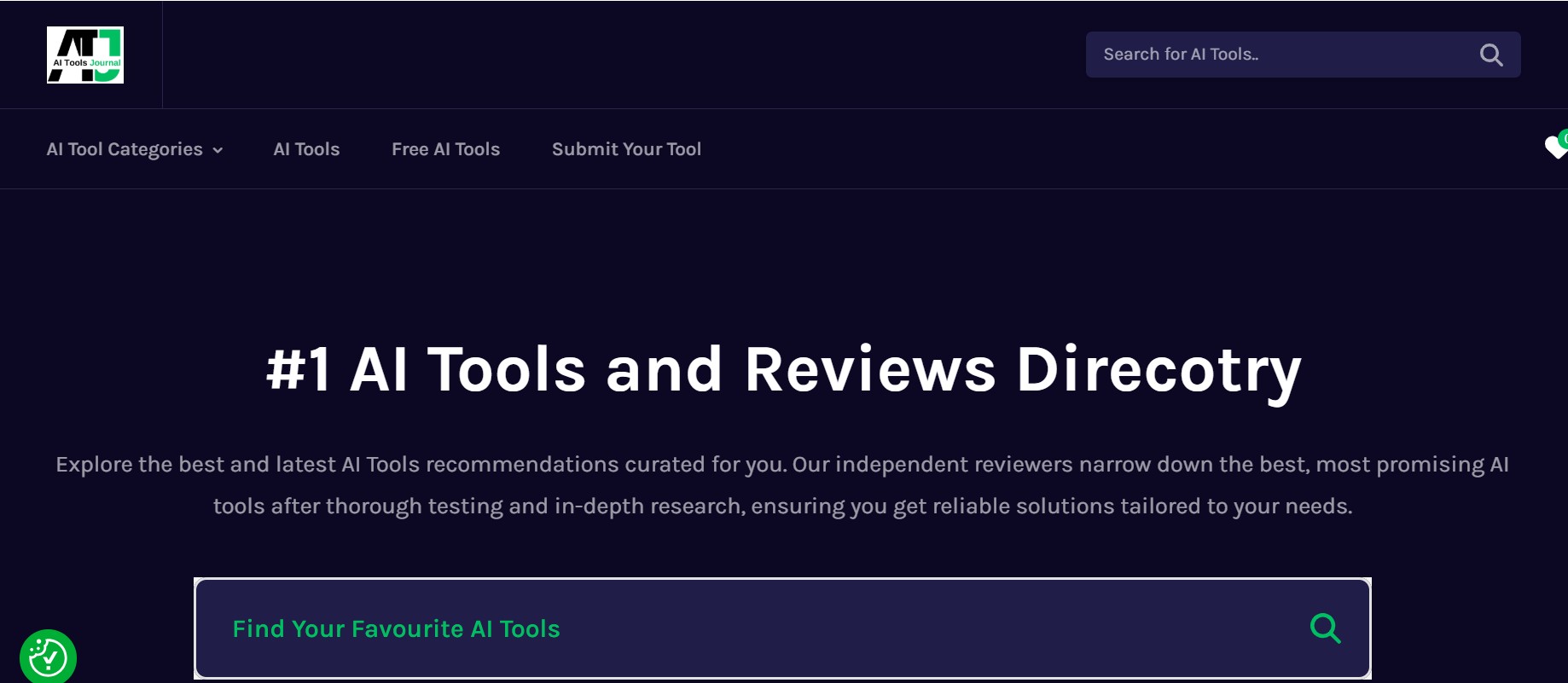This screenshot has height=683, width=1568.
Task: Click the AI Tools Journal logo
Action: click(x=85, y=55)
